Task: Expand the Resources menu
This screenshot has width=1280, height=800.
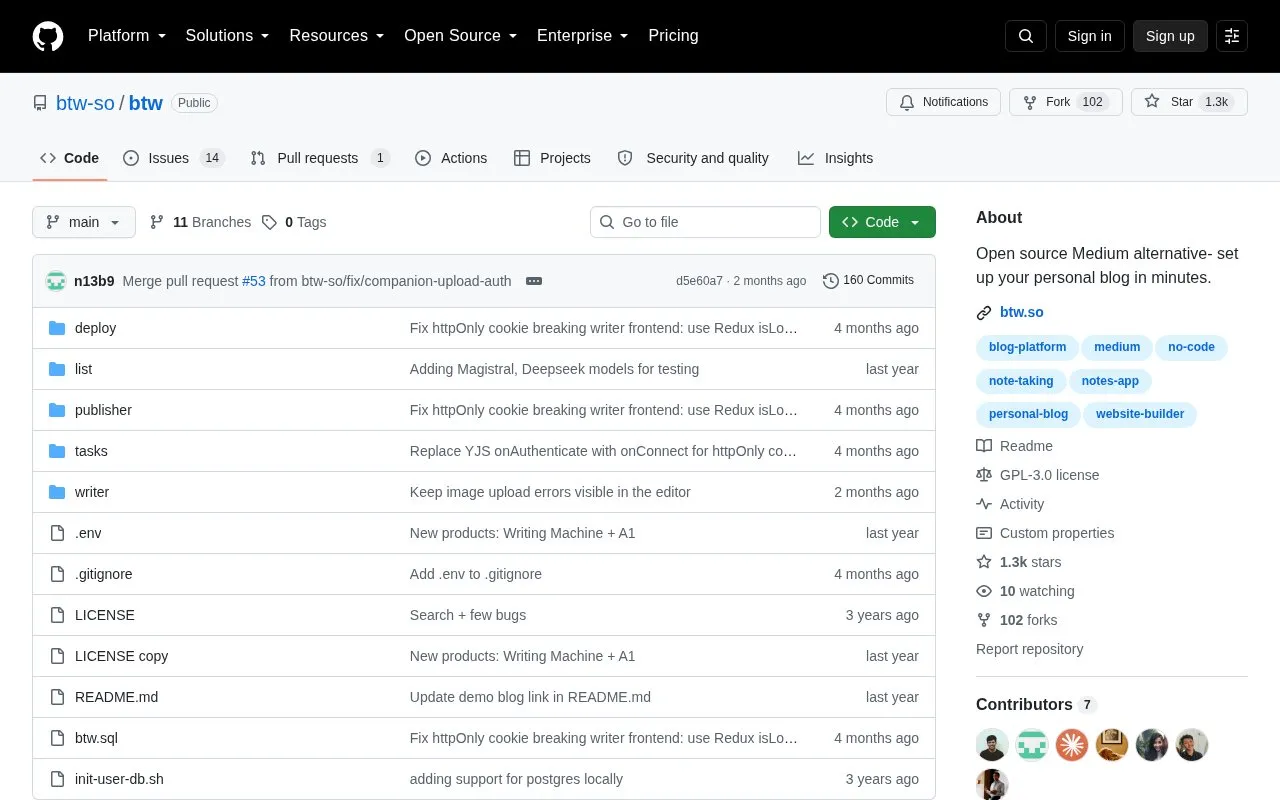Action: [337, 36]
